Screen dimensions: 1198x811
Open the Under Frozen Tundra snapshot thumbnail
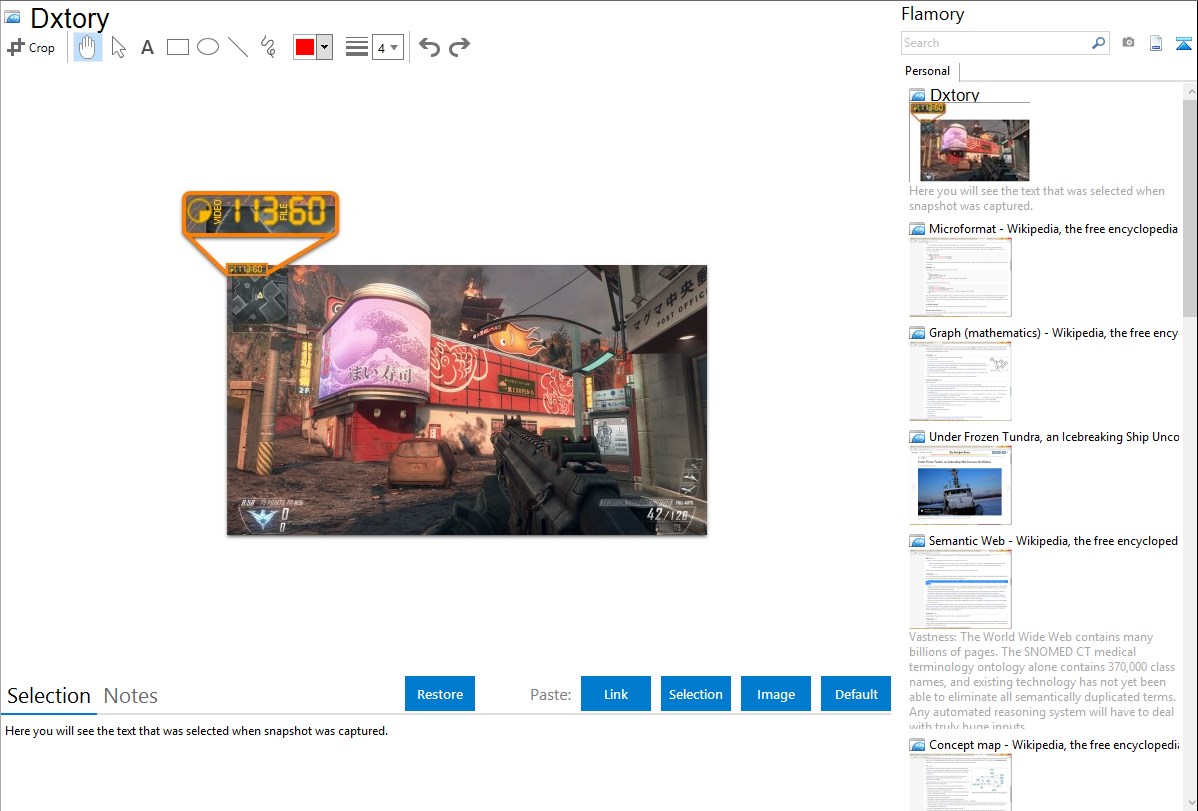tap(960, 485)
